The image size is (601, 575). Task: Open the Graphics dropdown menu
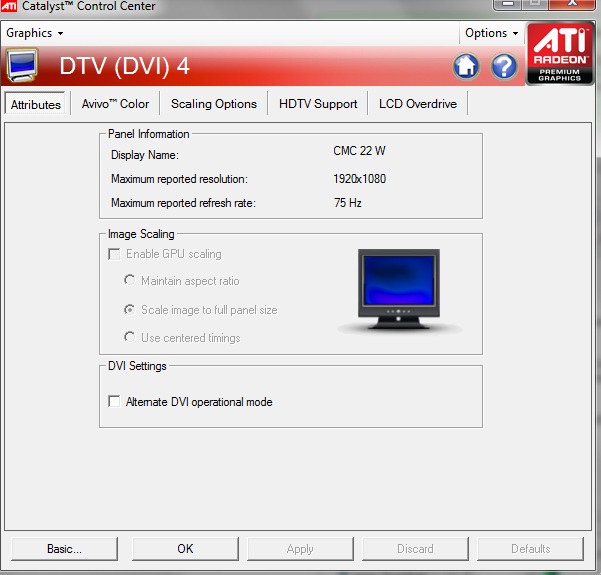click(34, 33)
